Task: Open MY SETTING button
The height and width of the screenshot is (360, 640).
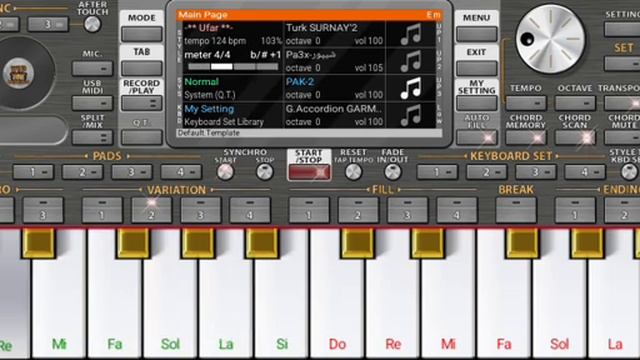Action: (x=476, y=103)
